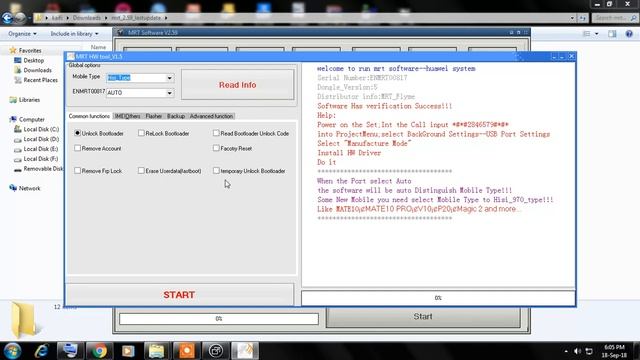Open Recent Places in Favorites
The image size is (640, 360).
click(40, 80)
